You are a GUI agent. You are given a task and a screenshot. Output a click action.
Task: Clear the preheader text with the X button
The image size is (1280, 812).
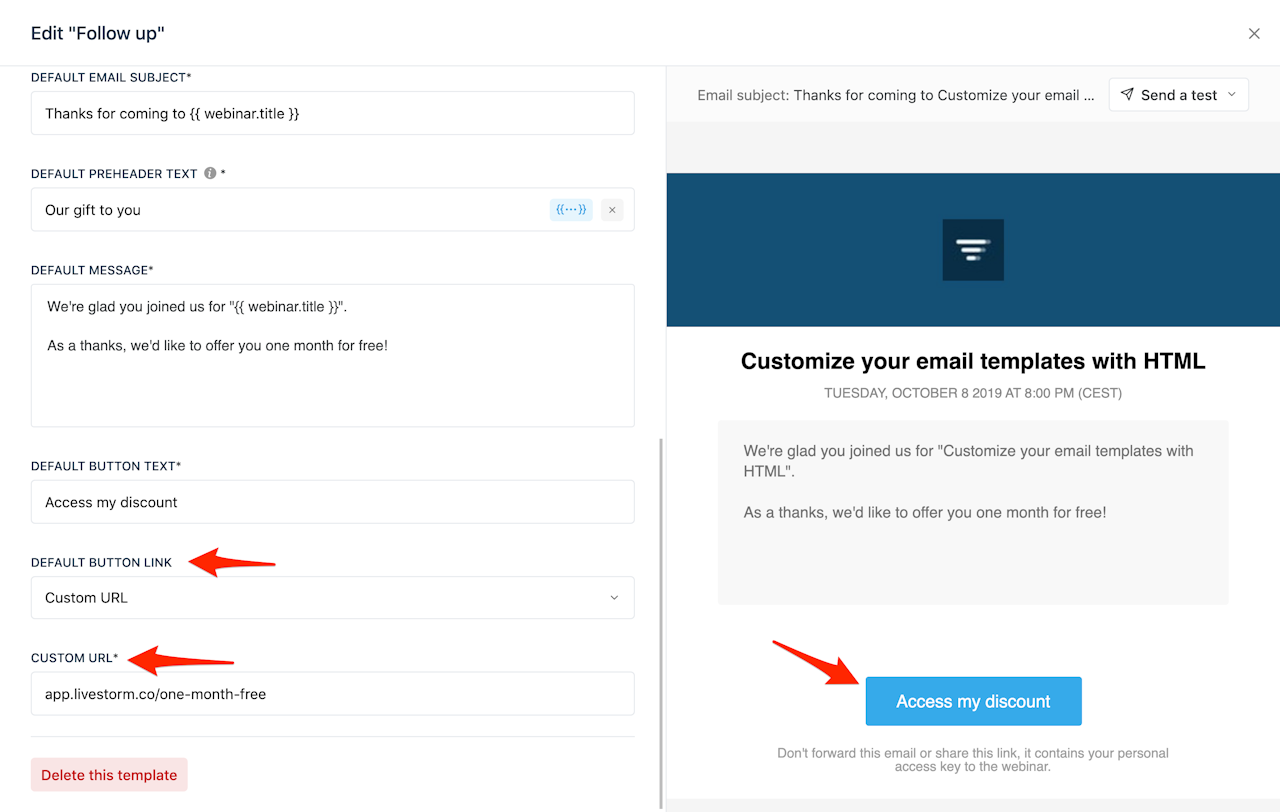point(612,210)
